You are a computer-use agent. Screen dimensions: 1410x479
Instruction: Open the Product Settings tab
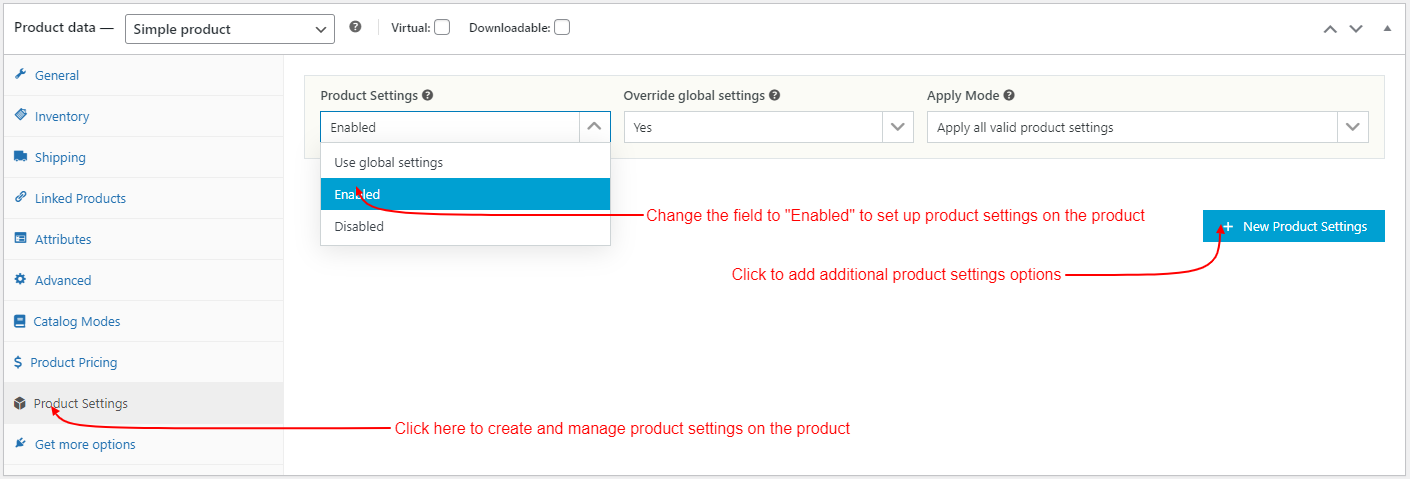coord(142,403)
